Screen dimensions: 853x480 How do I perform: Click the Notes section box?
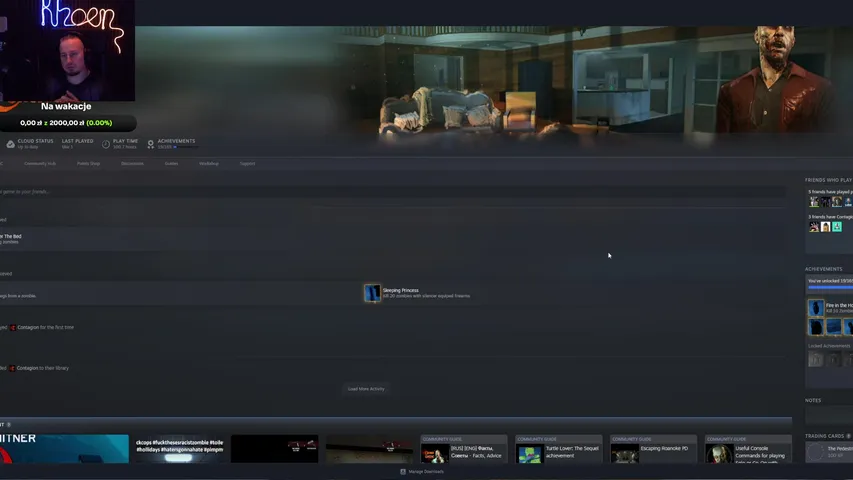pos(829,415)
